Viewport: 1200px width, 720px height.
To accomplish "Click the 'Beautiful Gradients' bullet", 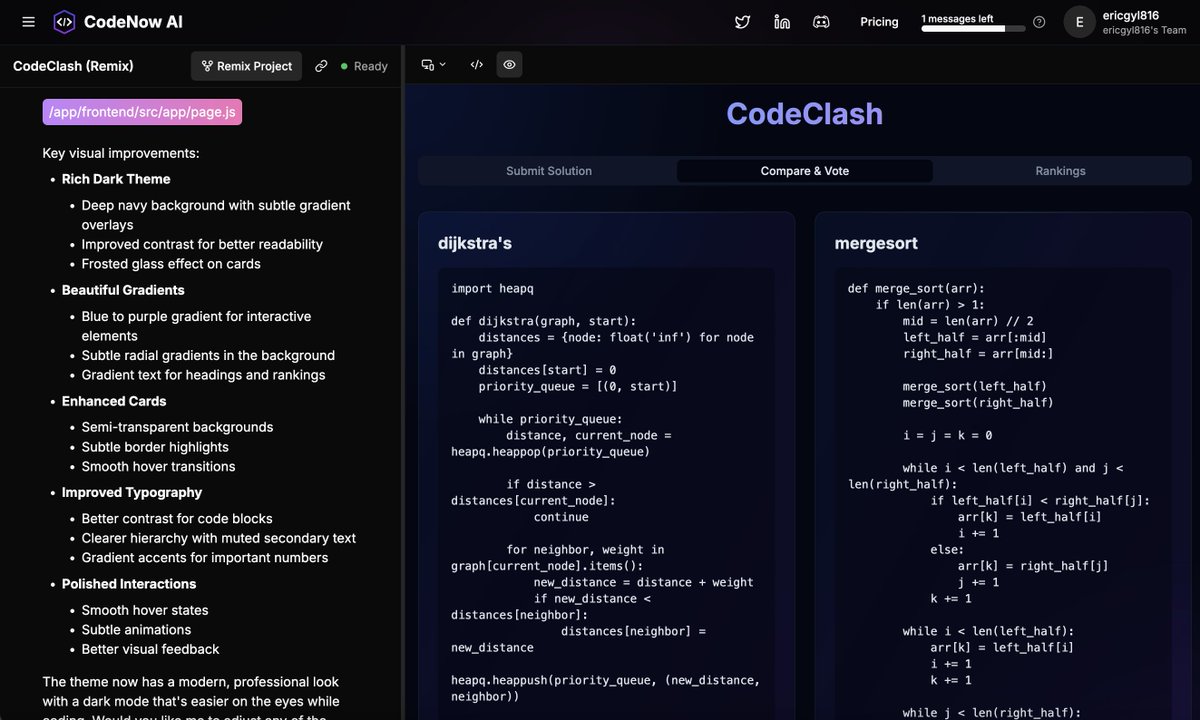I will (x=123, y=290).
